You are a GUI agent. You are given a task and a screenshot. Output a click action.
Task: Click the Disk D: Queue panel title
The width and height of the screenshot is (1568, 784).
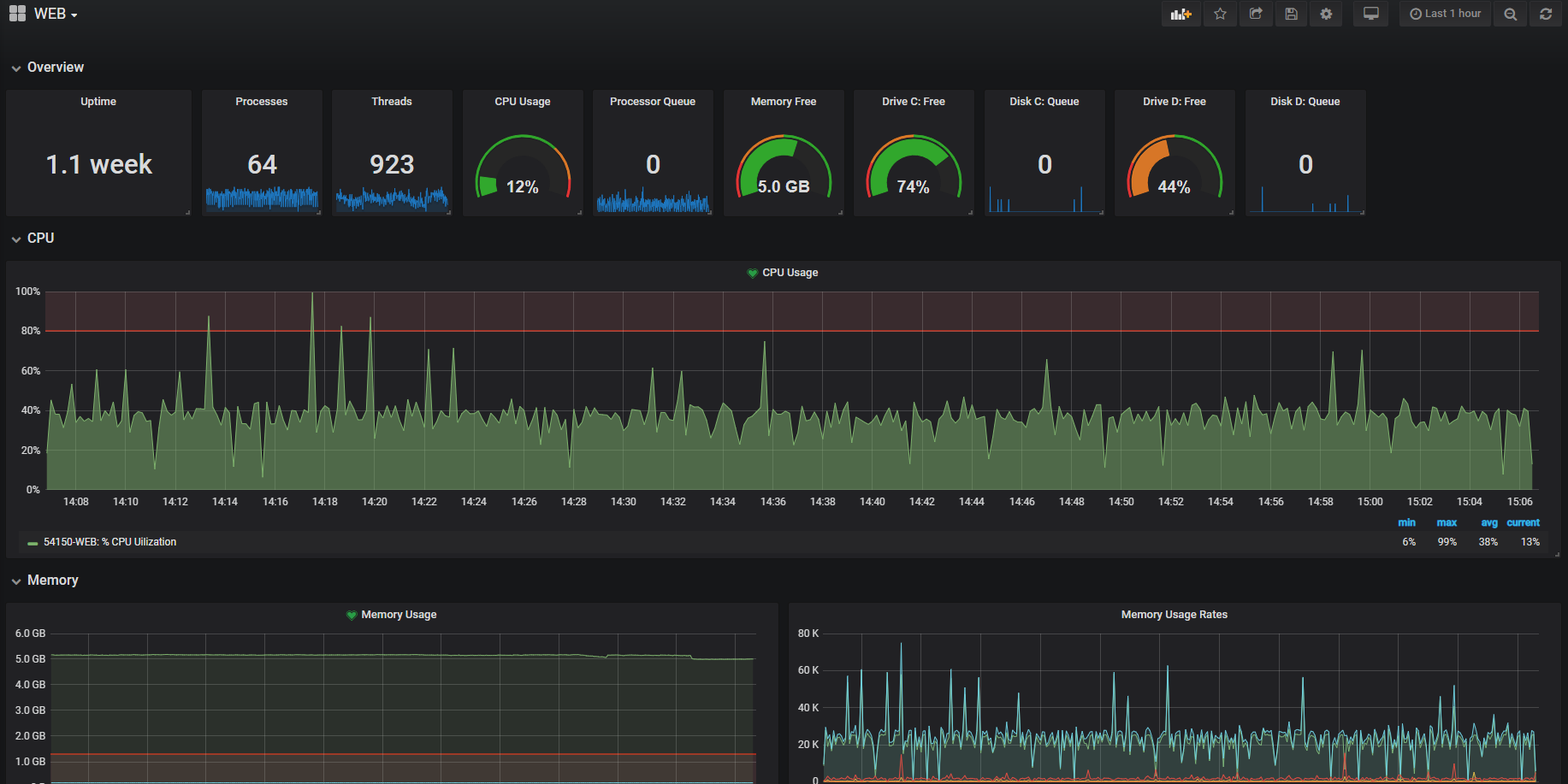tap(1305, 102)
